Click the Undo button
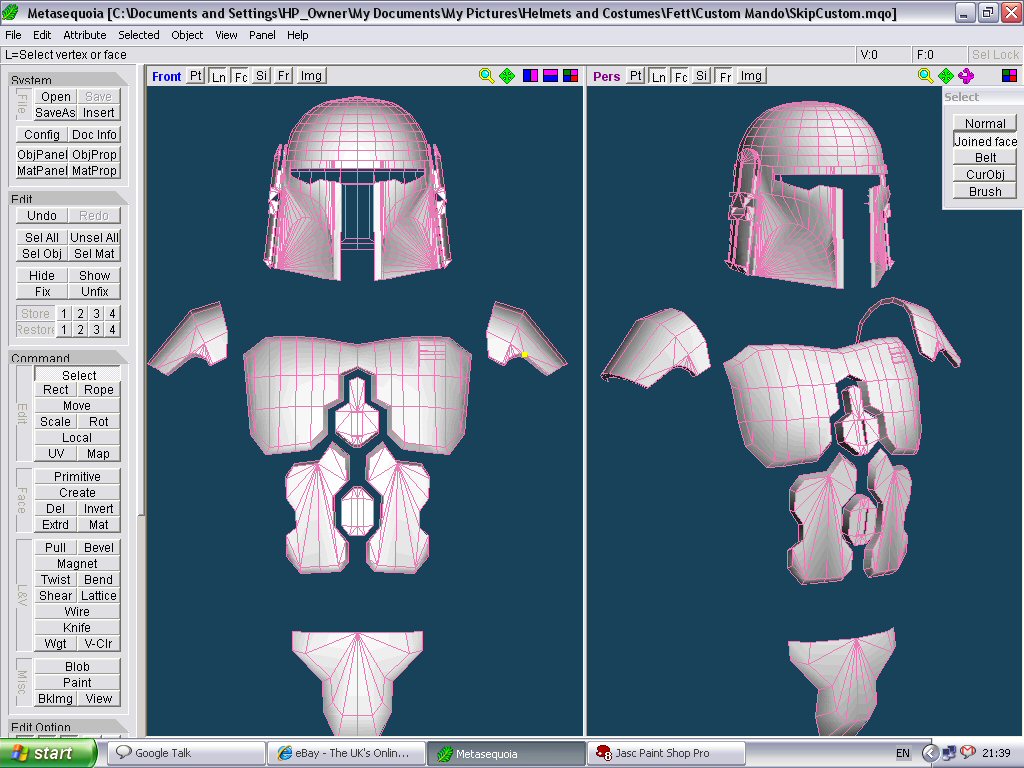Image resolution: width=1024 pixels, height=768 pixels. coord(42,216)
